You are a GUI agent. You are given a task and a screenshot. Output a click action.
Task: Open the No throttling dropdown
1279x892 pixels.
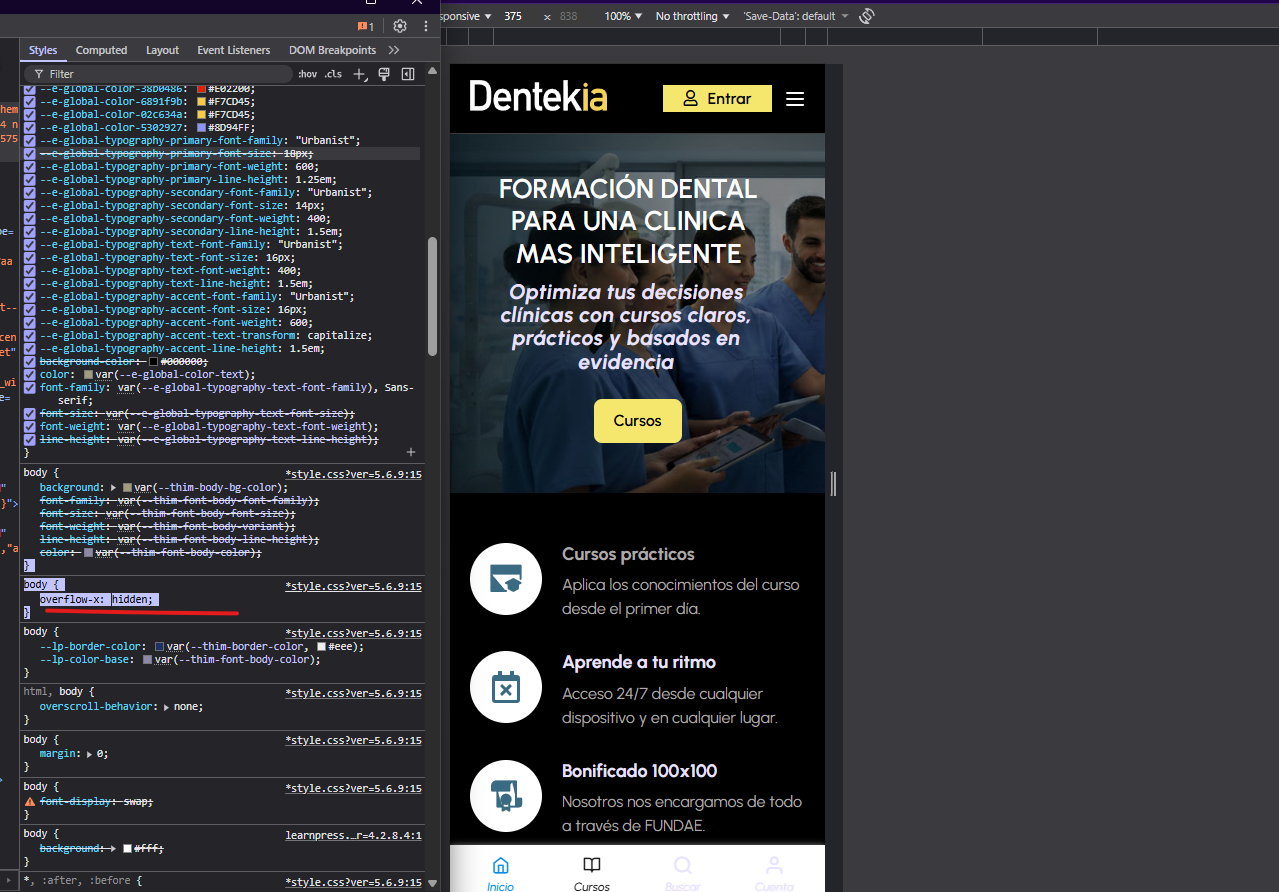point(692,16)
